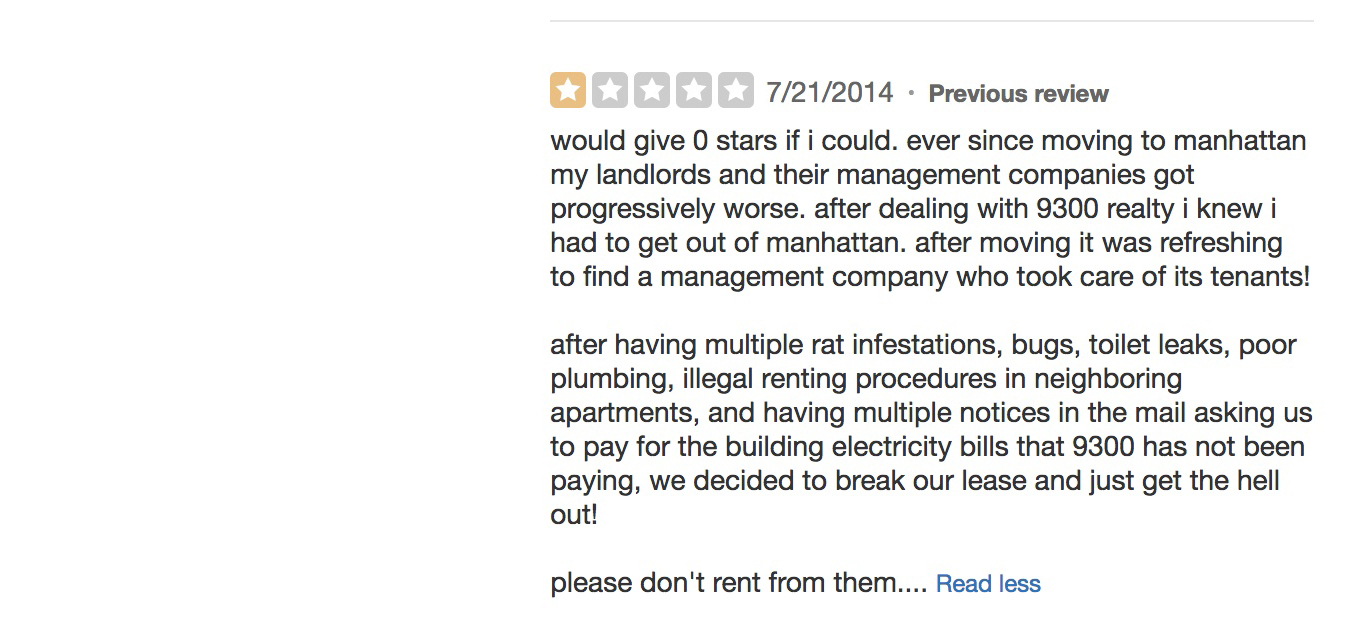Click the text "please don't rent from them"

pos(739,583)
